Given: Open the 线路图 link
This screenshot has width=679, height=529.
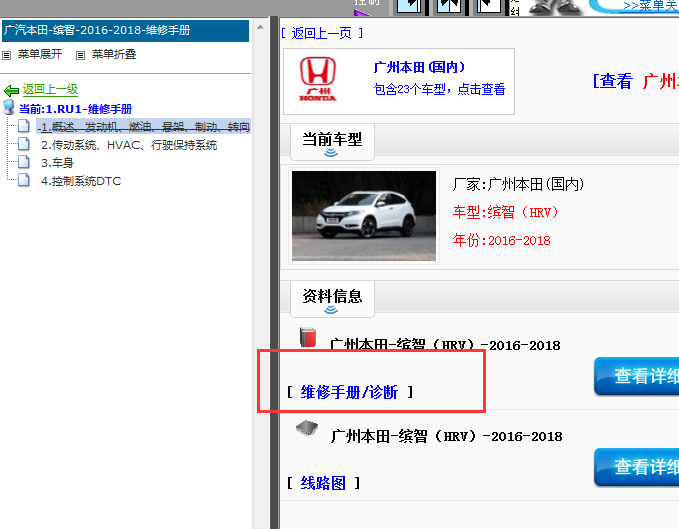Looking at the screenshot, I should tap(323, 483).
